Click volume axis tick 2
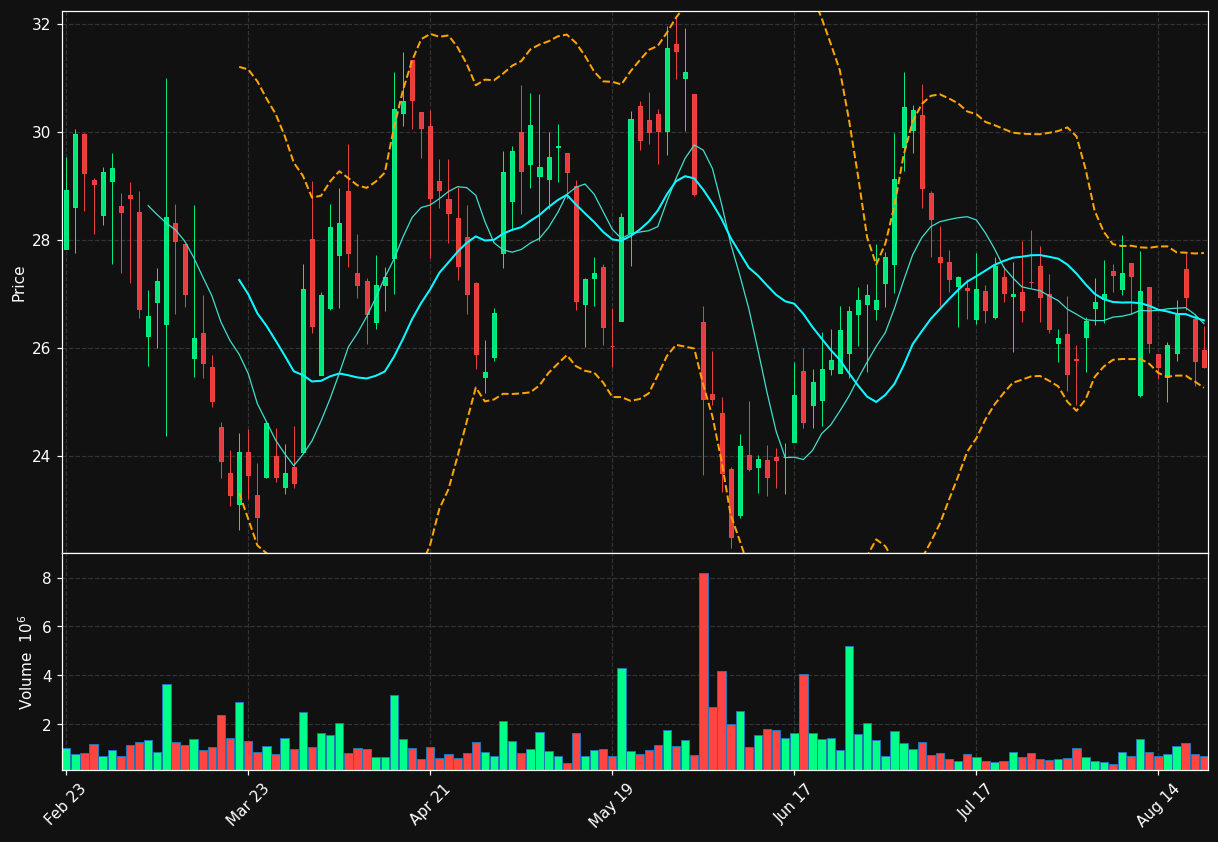The image size is (1218, 842). point(46,725)
